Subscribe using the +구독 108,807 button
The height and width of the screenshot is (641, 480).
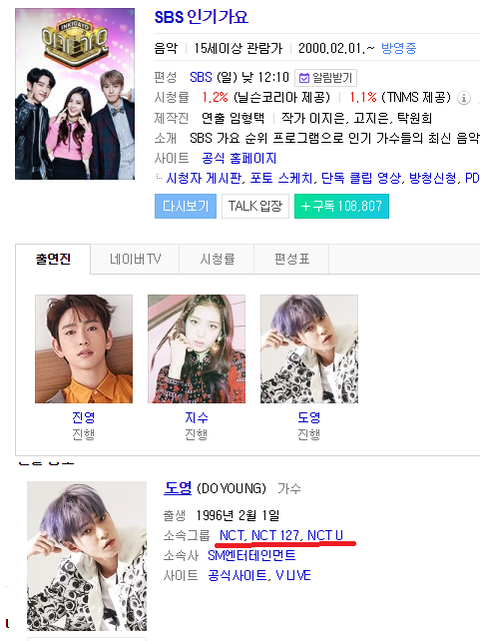click(x=341, y=206)
